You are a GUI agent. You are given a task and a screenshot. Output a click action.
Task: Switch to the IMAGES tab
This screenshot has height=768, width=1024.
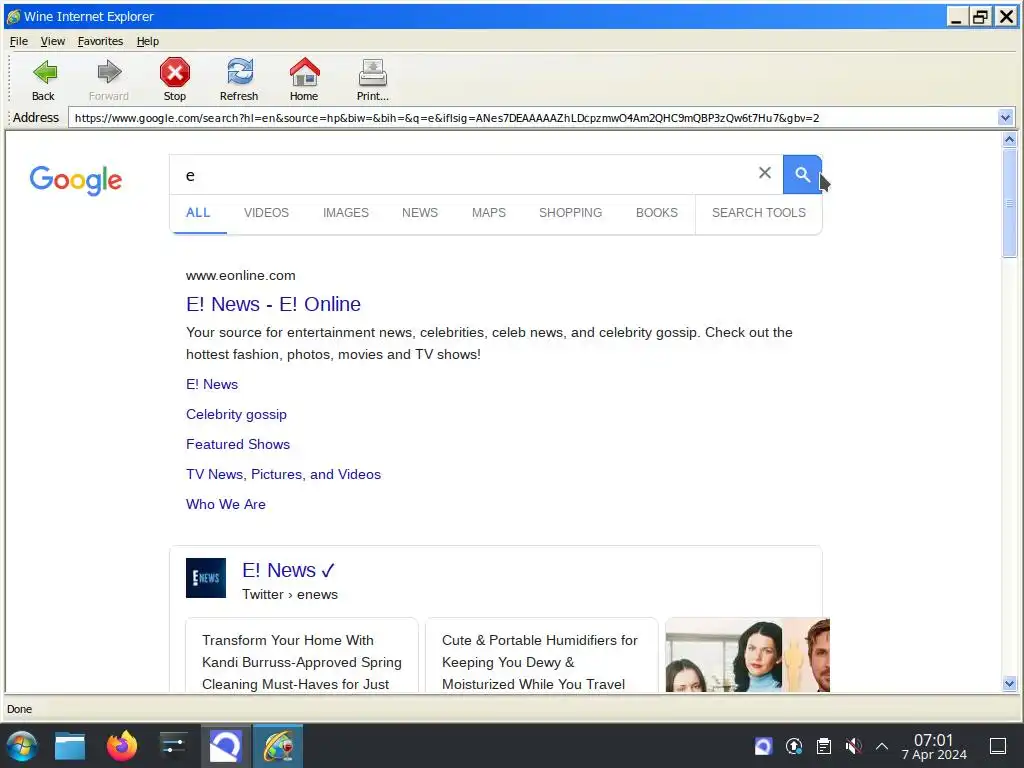pyautogui.click(x=345, y=213)
